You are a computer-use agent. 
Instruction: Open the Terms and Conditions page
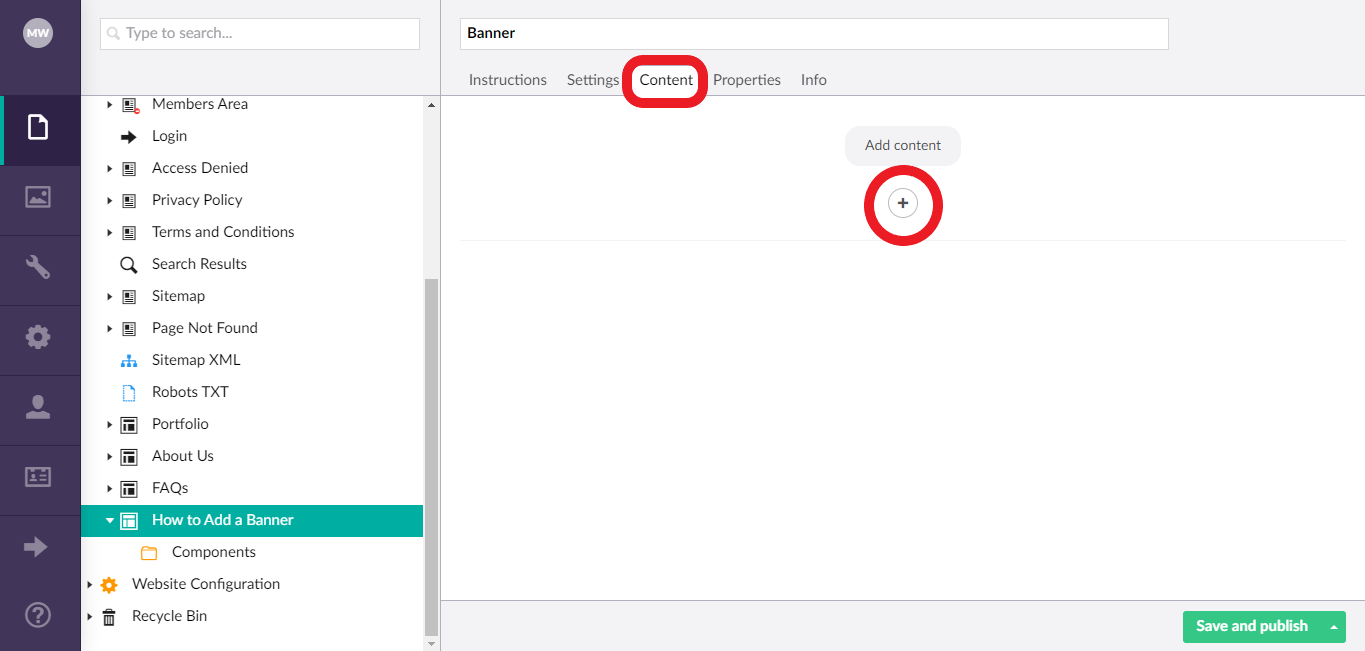(223, 232)
